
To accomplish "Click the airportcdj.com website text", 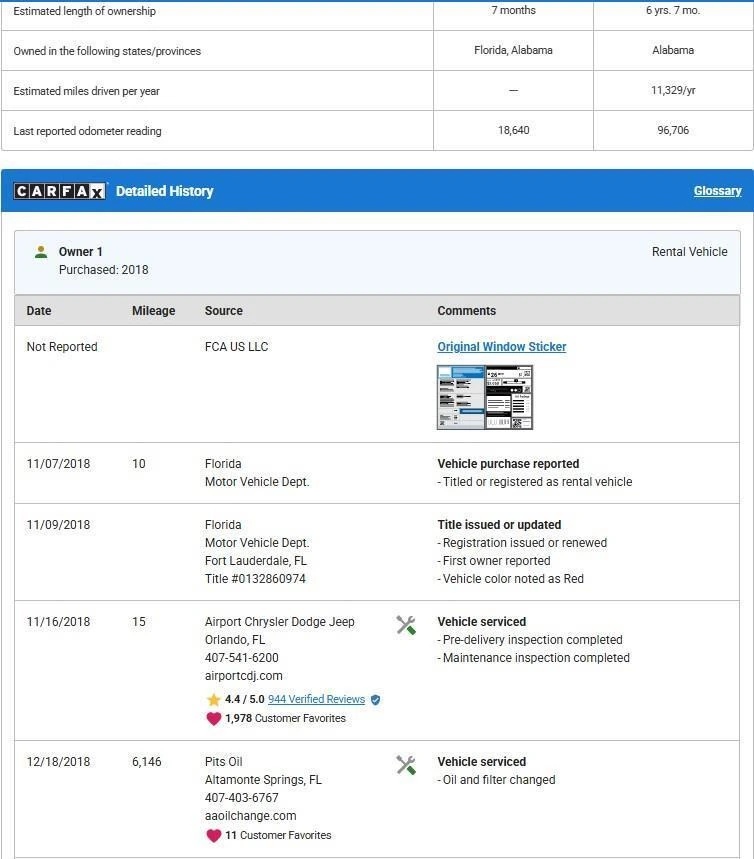I will (x=243, y=676).
